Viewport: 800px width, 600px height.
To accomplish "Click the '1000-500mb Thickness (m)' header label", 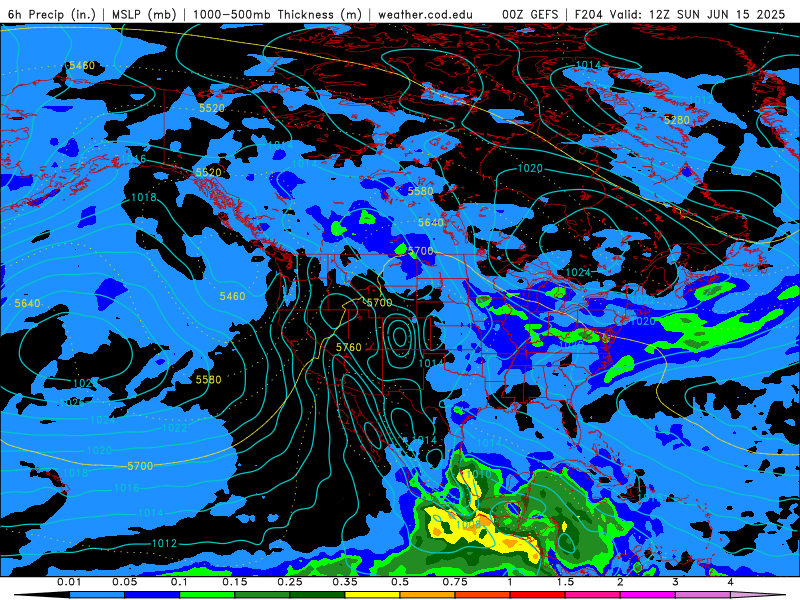I will coord(277,14).
